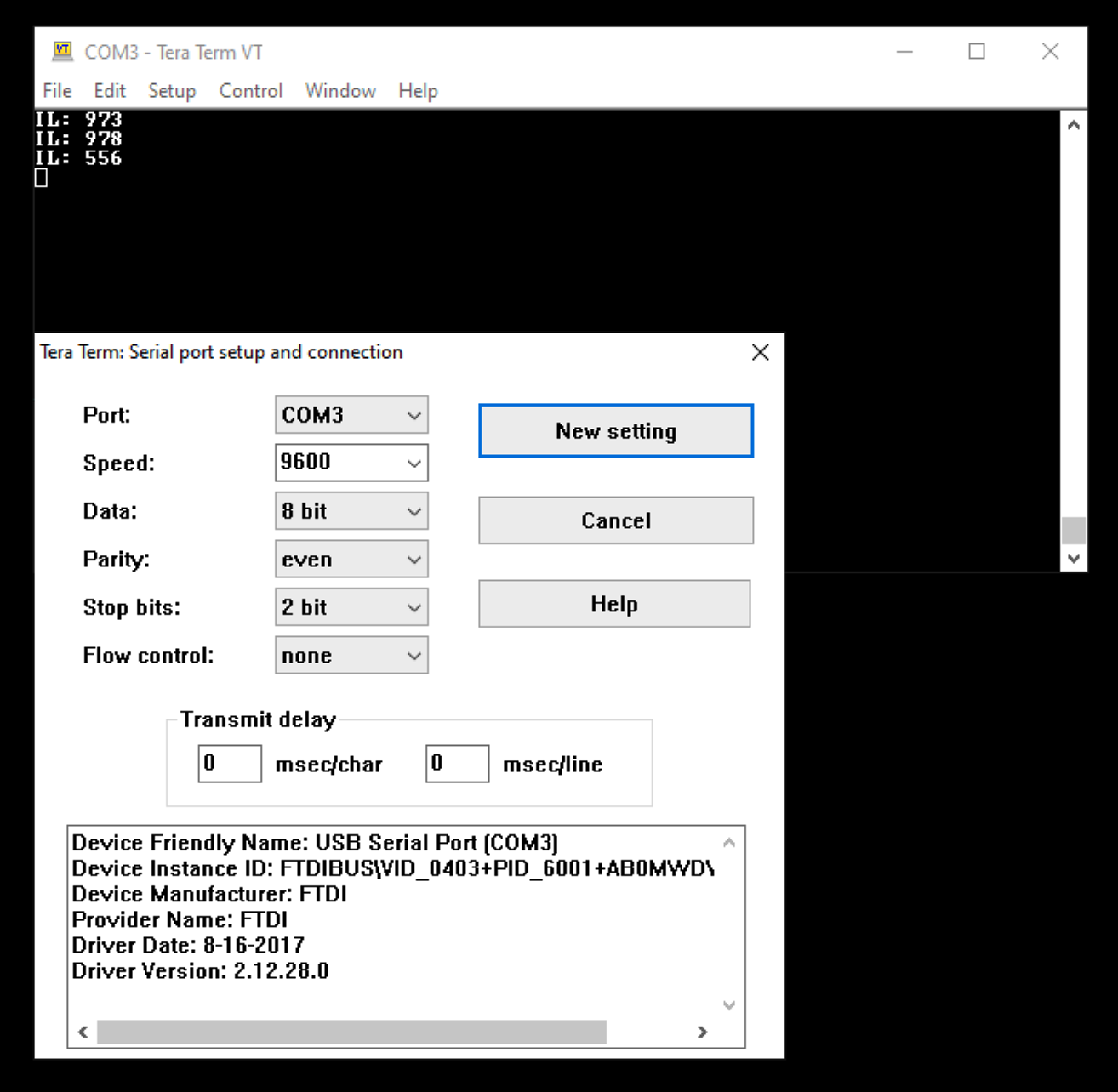Screen dimensions: 1118x1092
Task: Click the Cancel button
Action: point(616,520)
